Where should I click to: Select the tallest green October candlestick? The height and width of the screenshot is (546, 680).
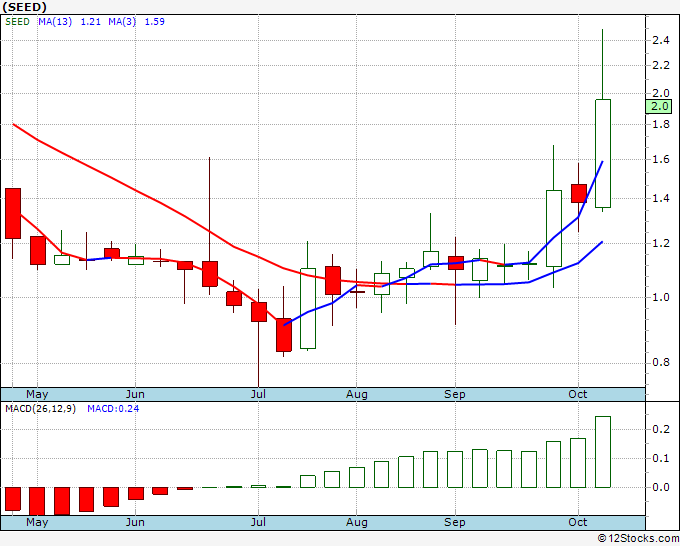pos(603,153)
